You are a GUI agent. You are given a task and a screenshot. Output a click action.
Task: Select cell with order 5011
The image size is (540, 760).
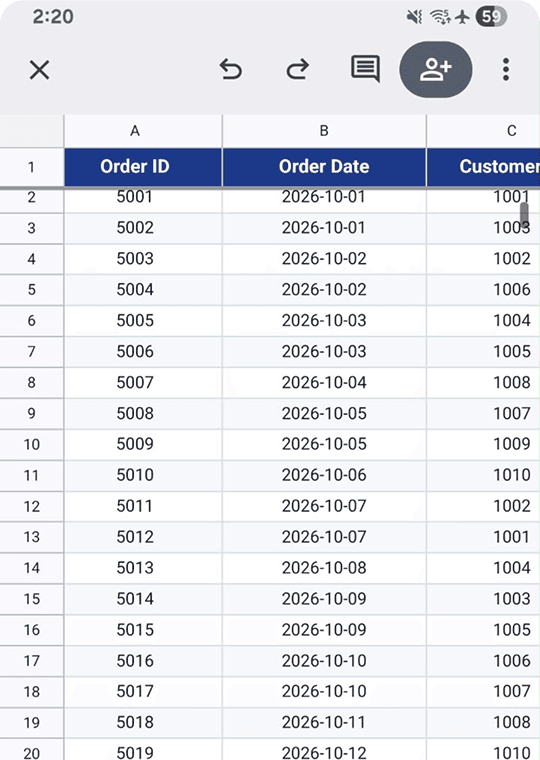pyautogui.click(x=143, y=507)
